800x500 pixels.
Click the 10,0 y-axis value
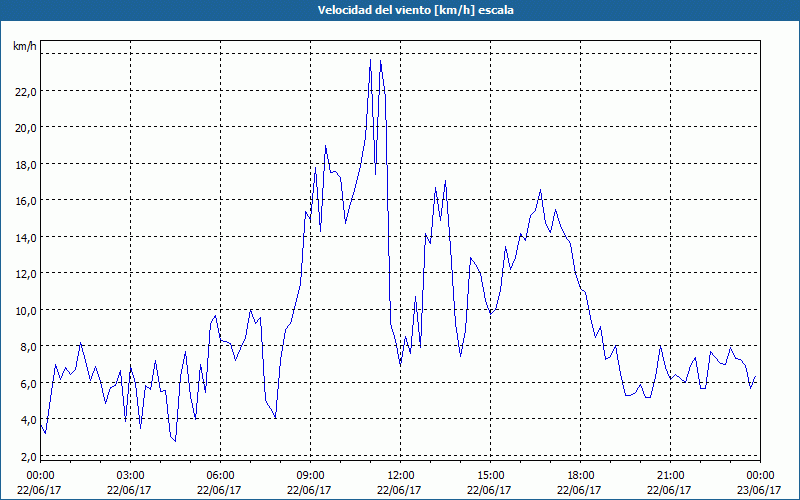click(x=26, y=311)
